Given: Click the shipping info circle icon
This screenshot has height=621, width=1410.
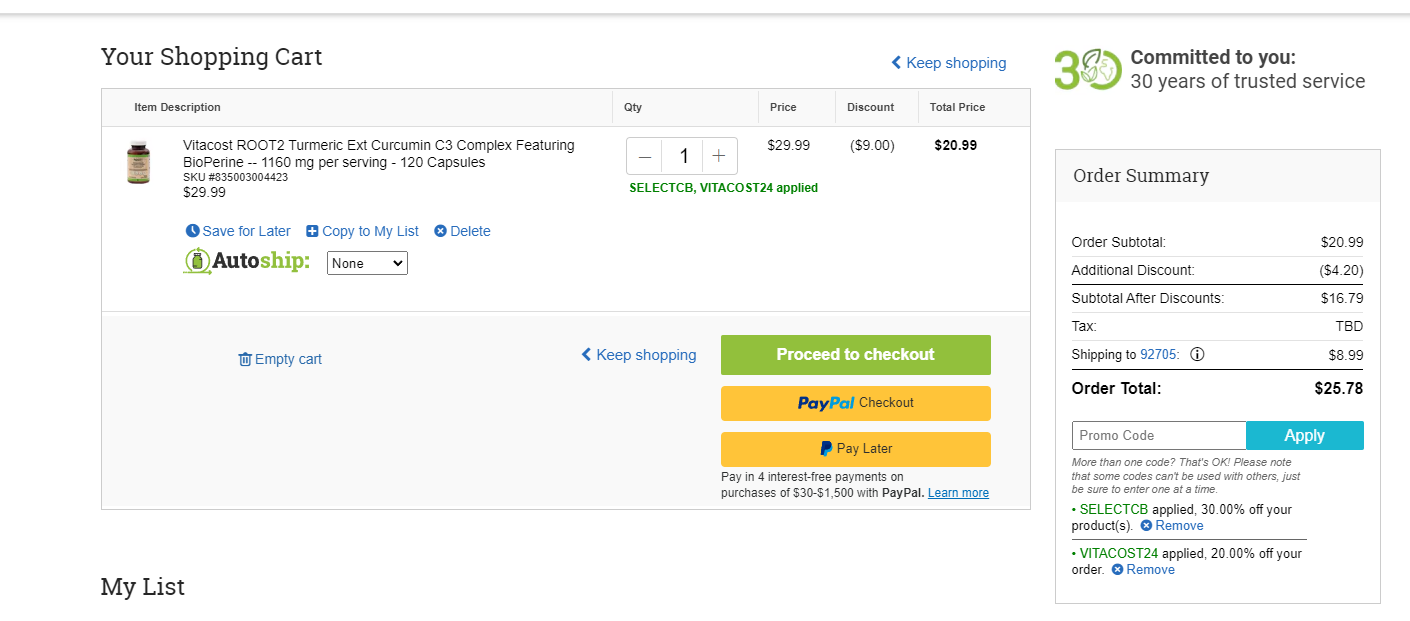Looking at the screenshot, I should click(1197, 354).
